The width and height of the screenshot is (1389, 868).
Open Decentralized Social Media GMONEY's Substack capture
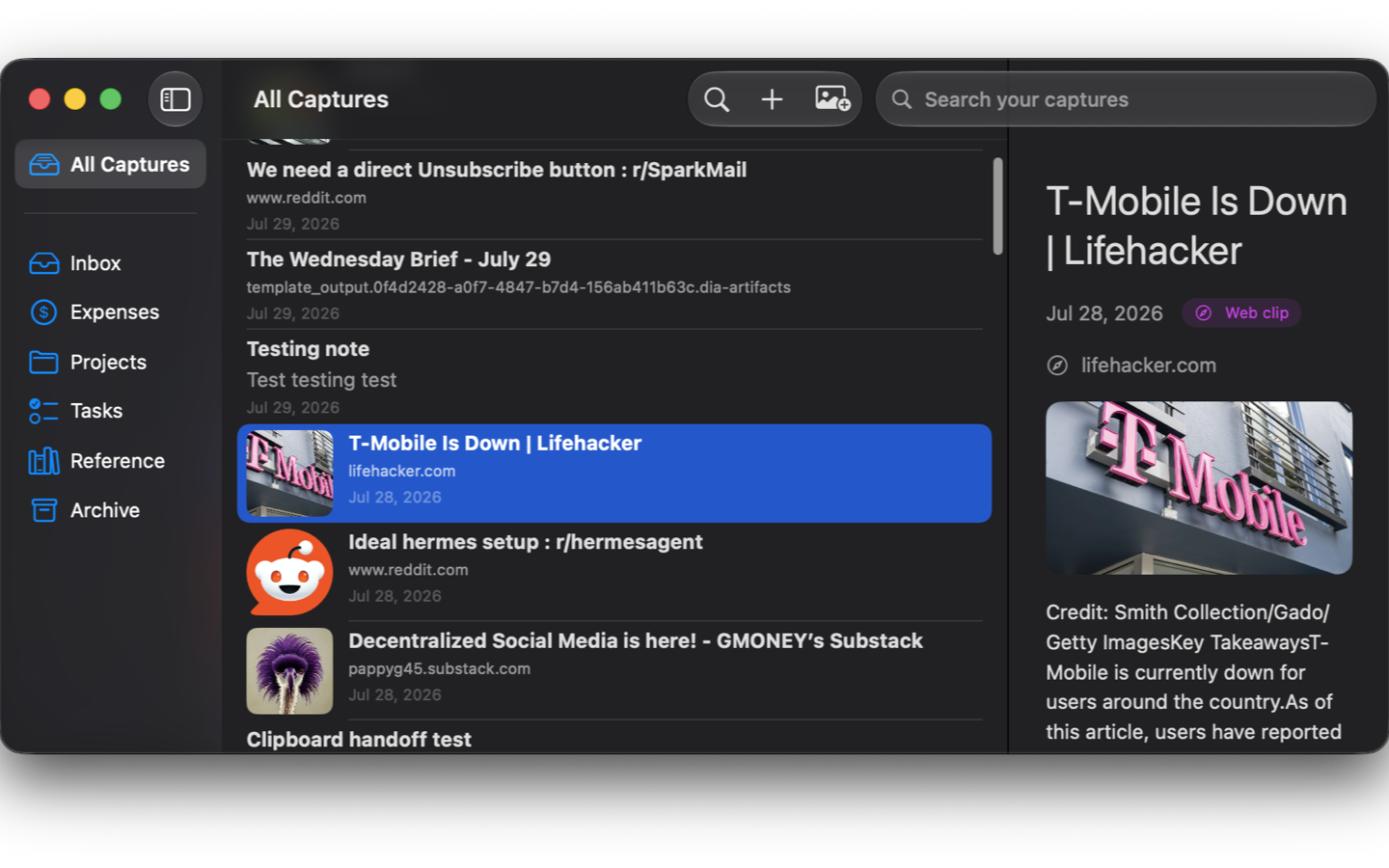point(614,670)
